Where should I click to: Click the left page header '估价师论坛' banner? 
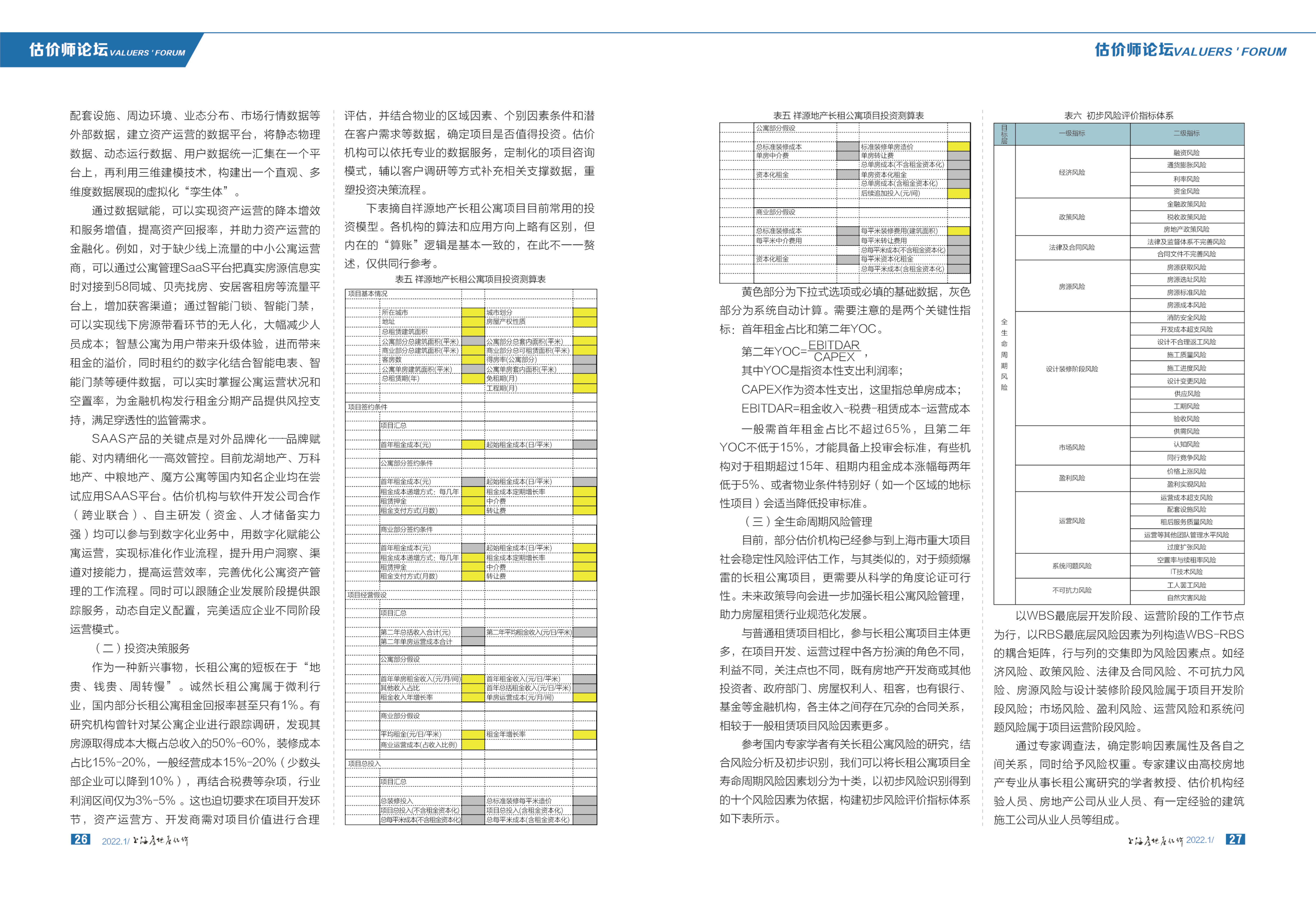(102, 50)
